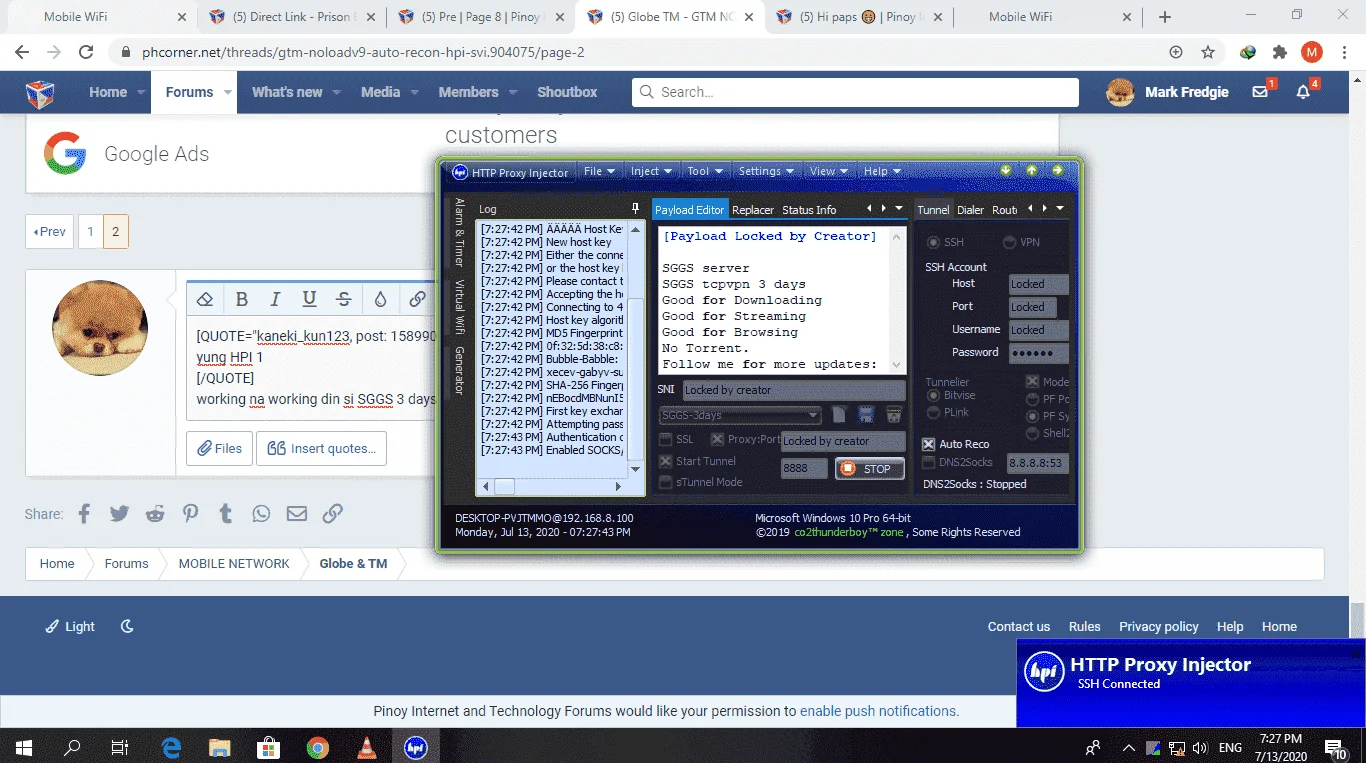This screenshot has height=763, width=1366.
Task: Toggle the Start Tunnel checkbox
Action: pyautogui.click(x=666, y=461)
